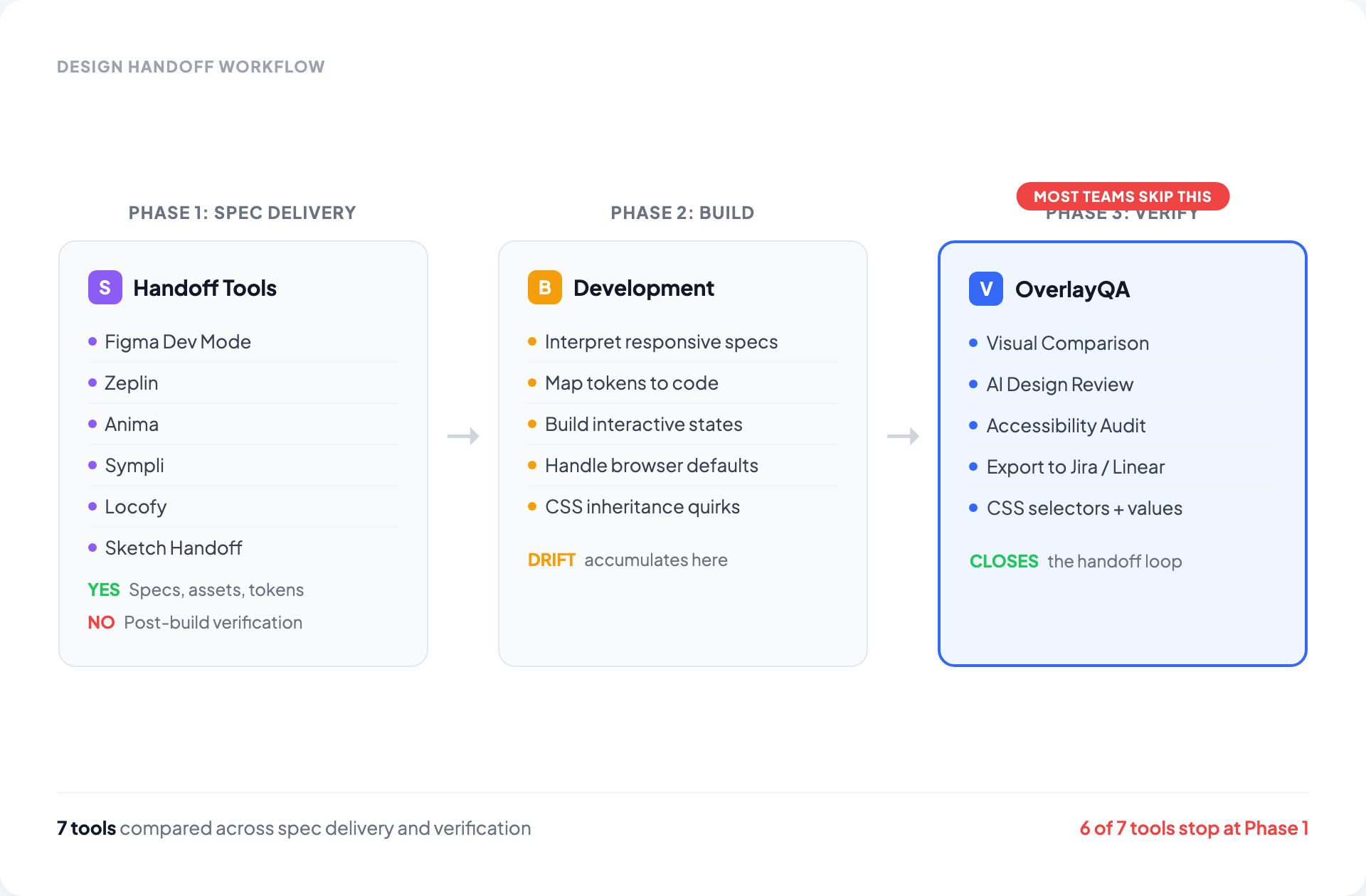Click CSS inheritance quirks item
The image size is (1366, 896).
[x=683, y=507]
